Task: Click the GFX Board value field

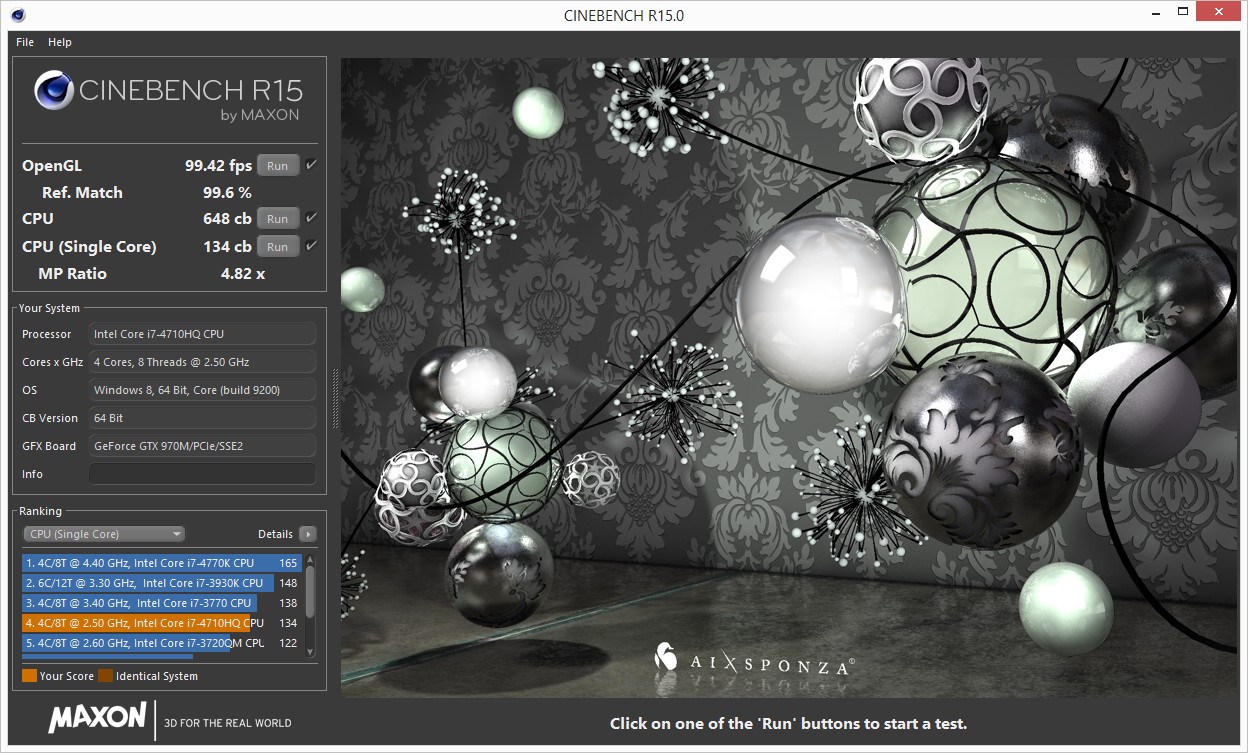Action: pos(202,446)
